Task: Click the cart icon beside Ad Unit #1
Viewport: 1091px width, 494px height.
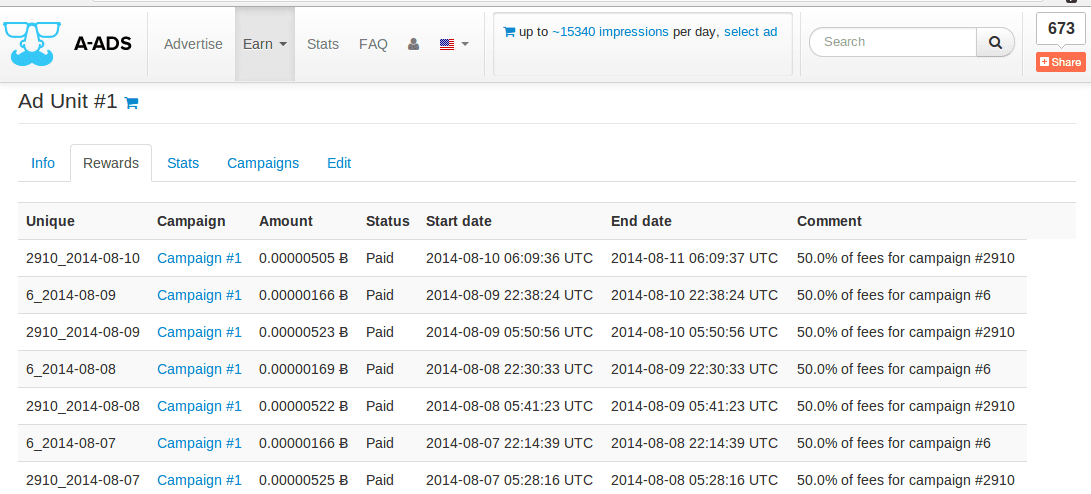Action: pyautogui.click(x=131, y=103)
